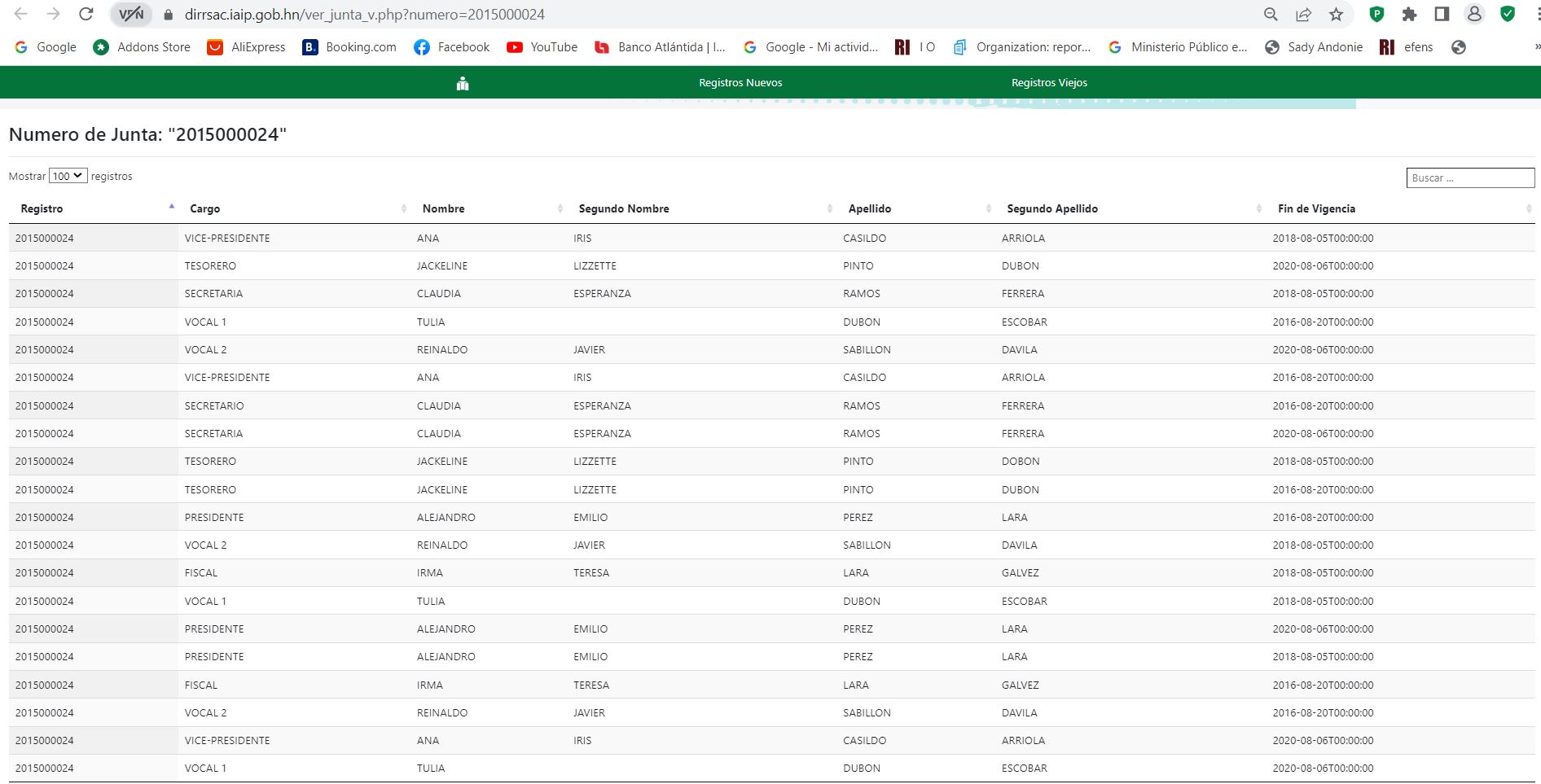Open Google - Mi actividad bookmark
The width and height of the screenshot is (1541, 784).
(x=810, y=47)
